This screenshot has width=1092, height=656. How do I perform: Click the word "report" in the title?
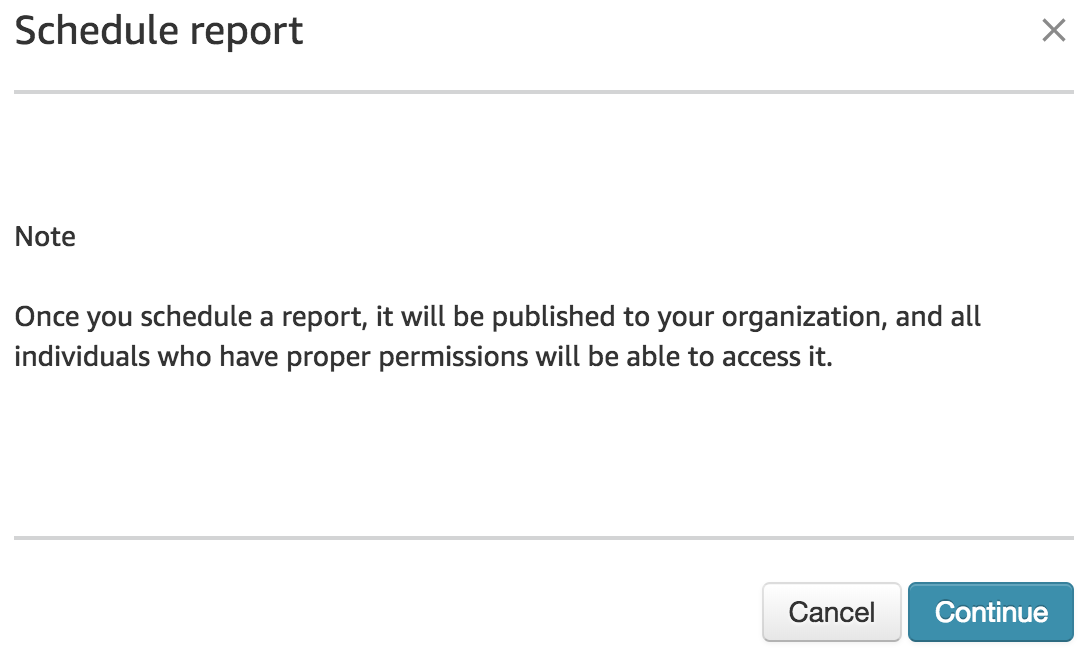click(247, 33)
